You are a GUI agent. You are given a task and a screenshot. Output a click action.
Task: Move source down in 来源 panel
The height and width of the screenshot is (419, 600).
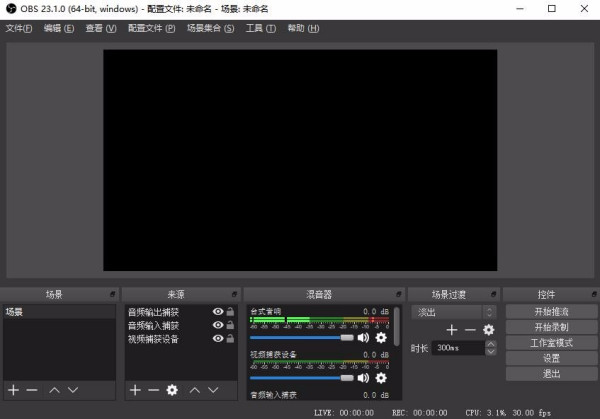click(x=213, y=390)
